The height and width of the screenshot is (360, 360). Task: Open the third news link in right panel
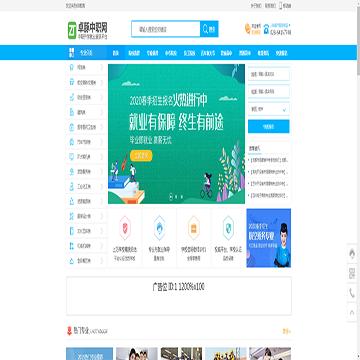point(269,184)
